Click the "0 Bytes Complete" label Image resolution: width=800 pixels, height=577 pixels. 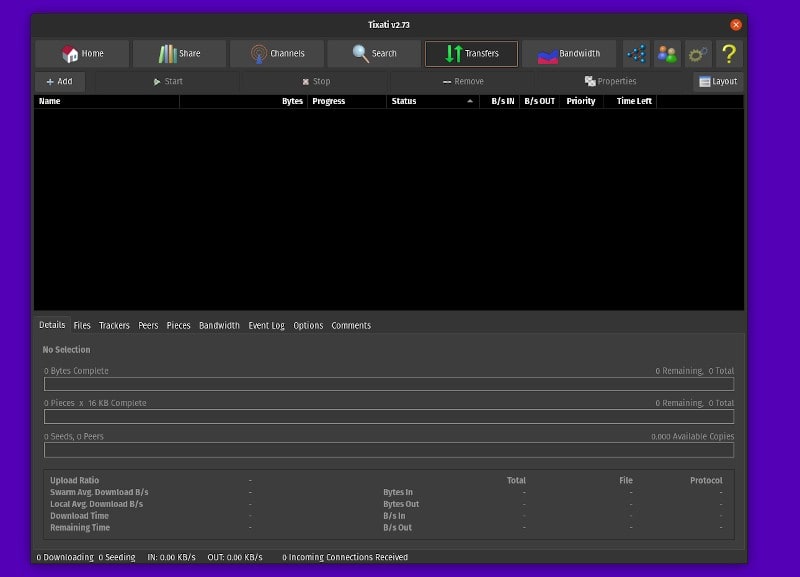point(76,371)
